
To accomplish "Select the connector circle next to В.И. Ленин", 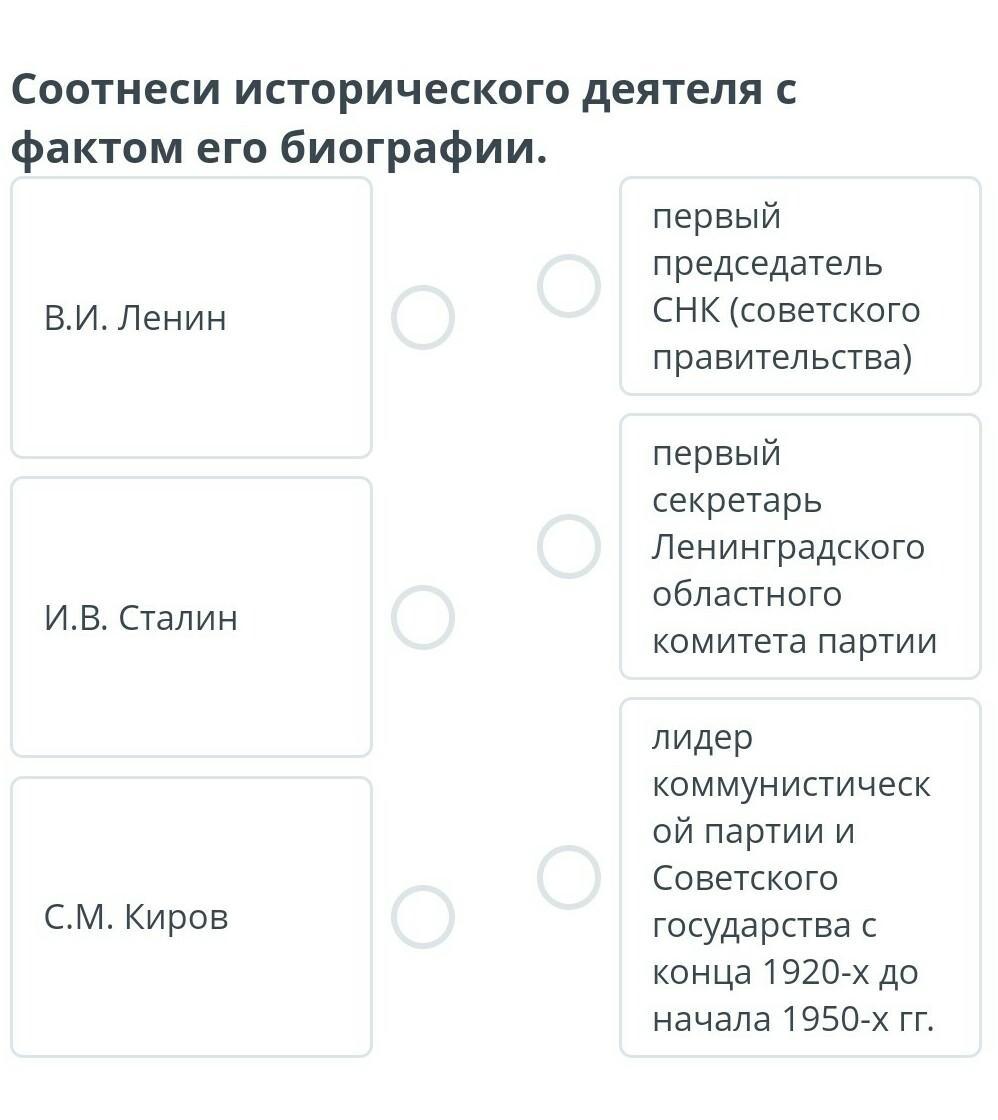I will pyautogui.click(x=422, y=317).
